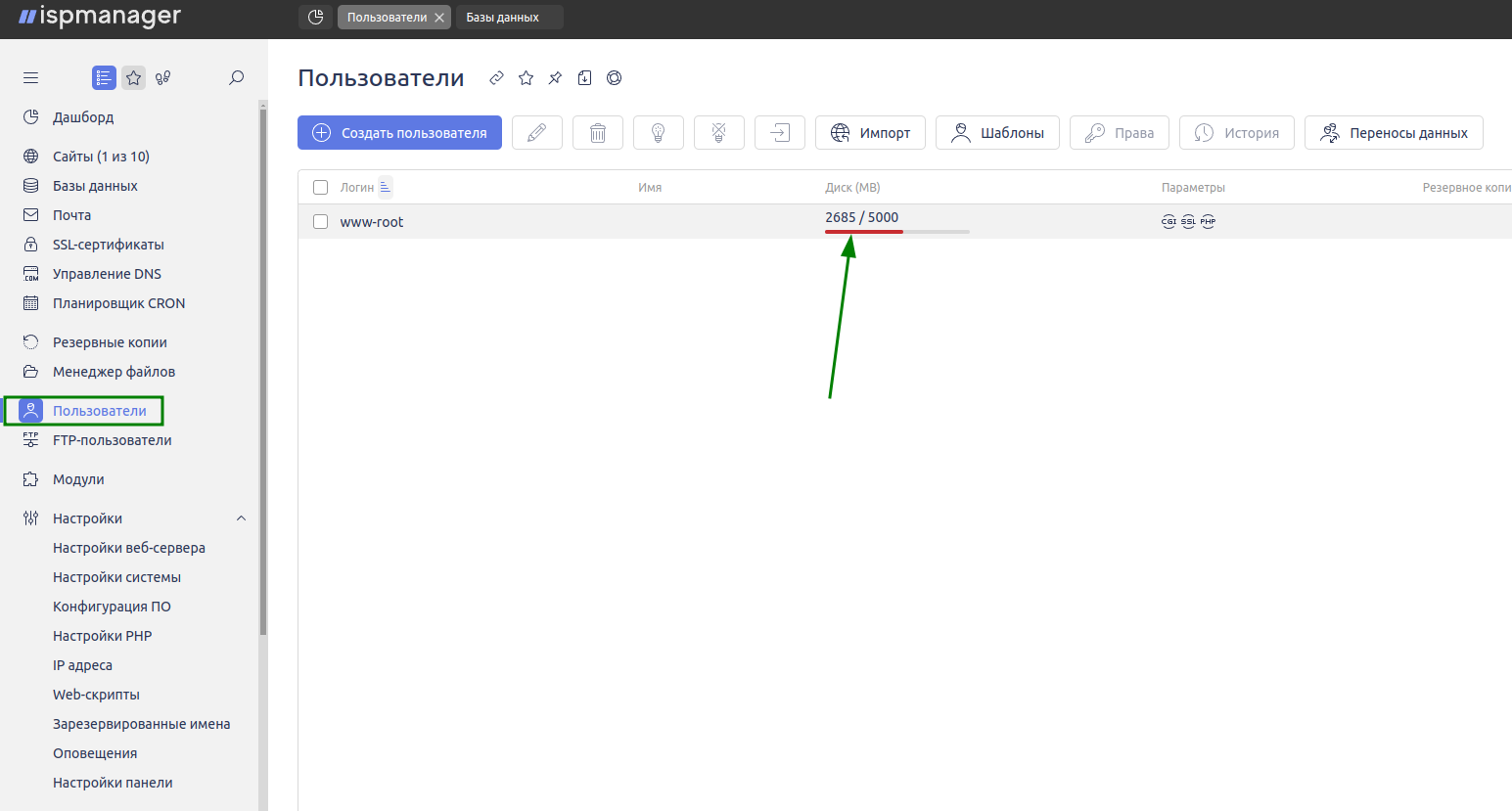Open Резервные копии
The height and width of the screenshot is (811, 1512).
pos(110,342)
